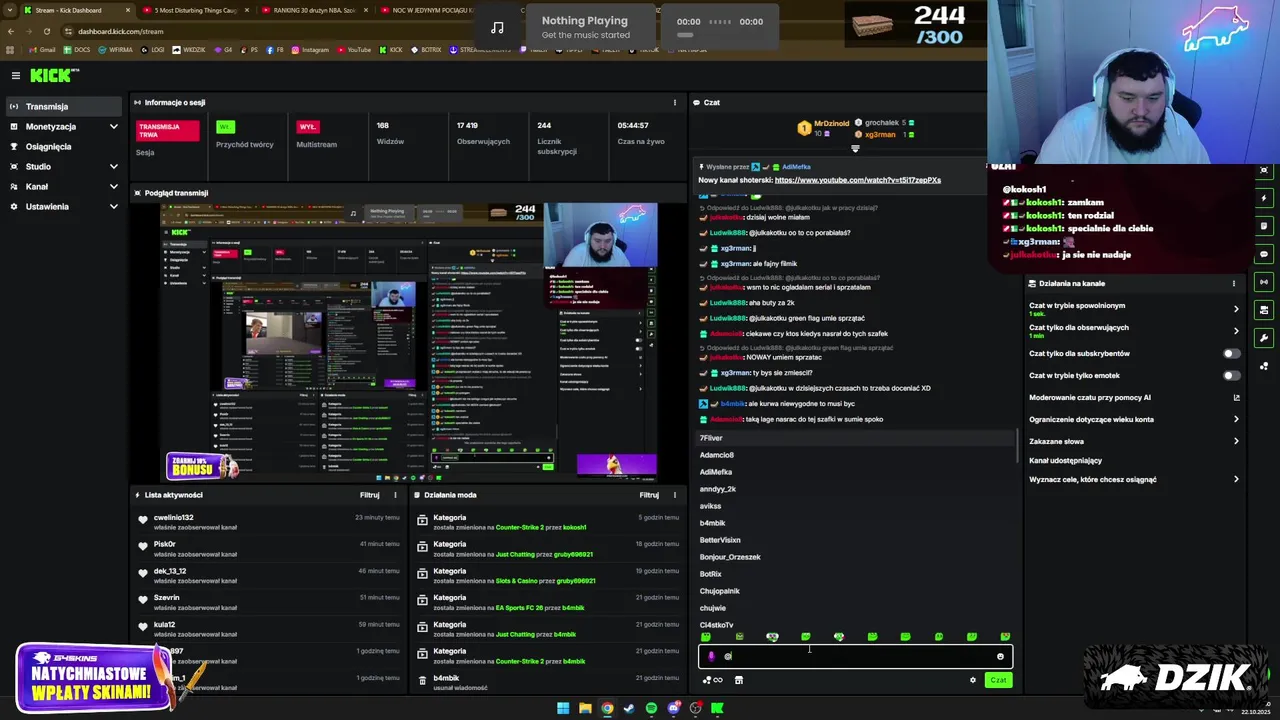
Task: Open the emoji picker in the chat box
Action: point(1000,656)
